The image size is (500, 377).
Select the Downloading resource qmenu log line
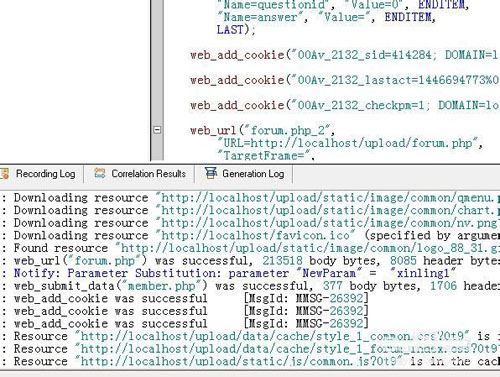click(x=250, y=198)
